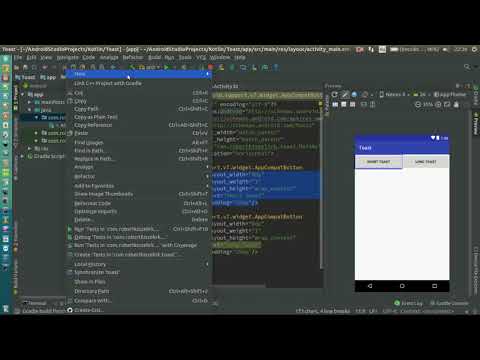Open the Tools menu in menu bar
The width and height of the screenshot is (480, 360).
coord(185,58)
